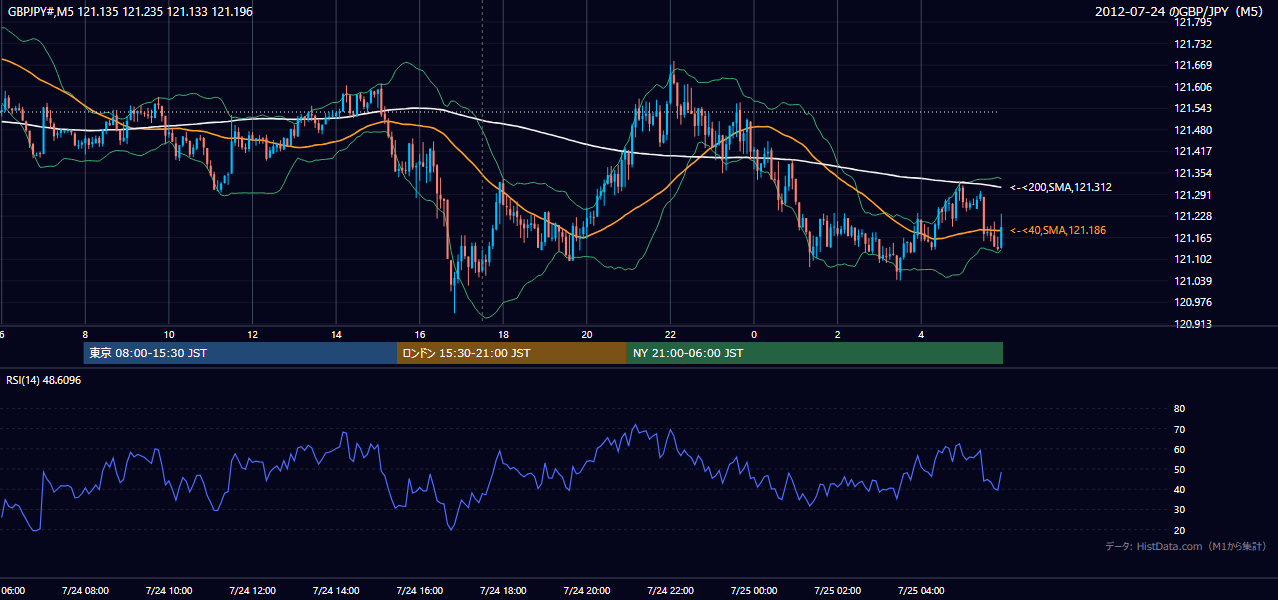Viewport: 1278px width, 600px height.
Task: Click price axis value 121.669
Action: (x=1192, y=66)
